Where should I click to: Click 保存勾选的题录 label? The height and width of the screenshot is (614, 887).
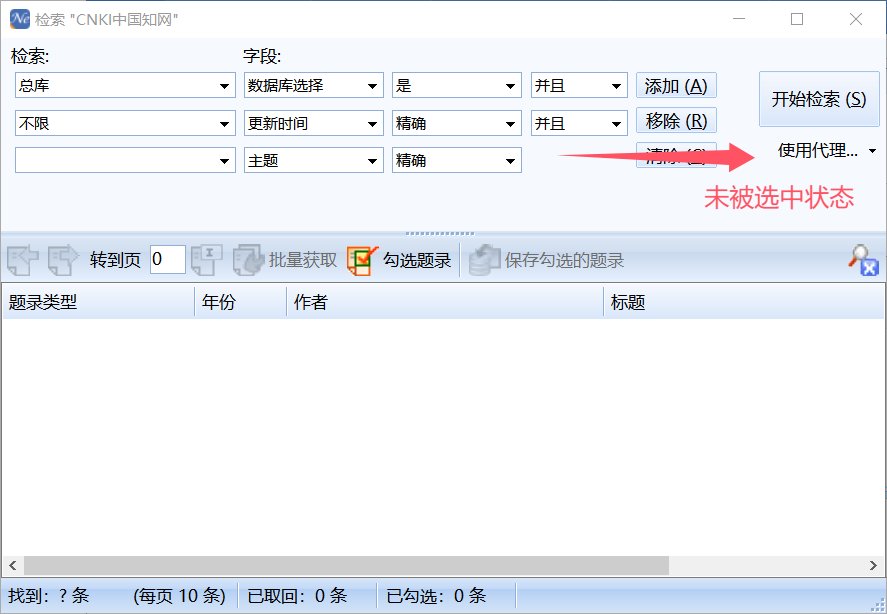[x=564, y=260]
